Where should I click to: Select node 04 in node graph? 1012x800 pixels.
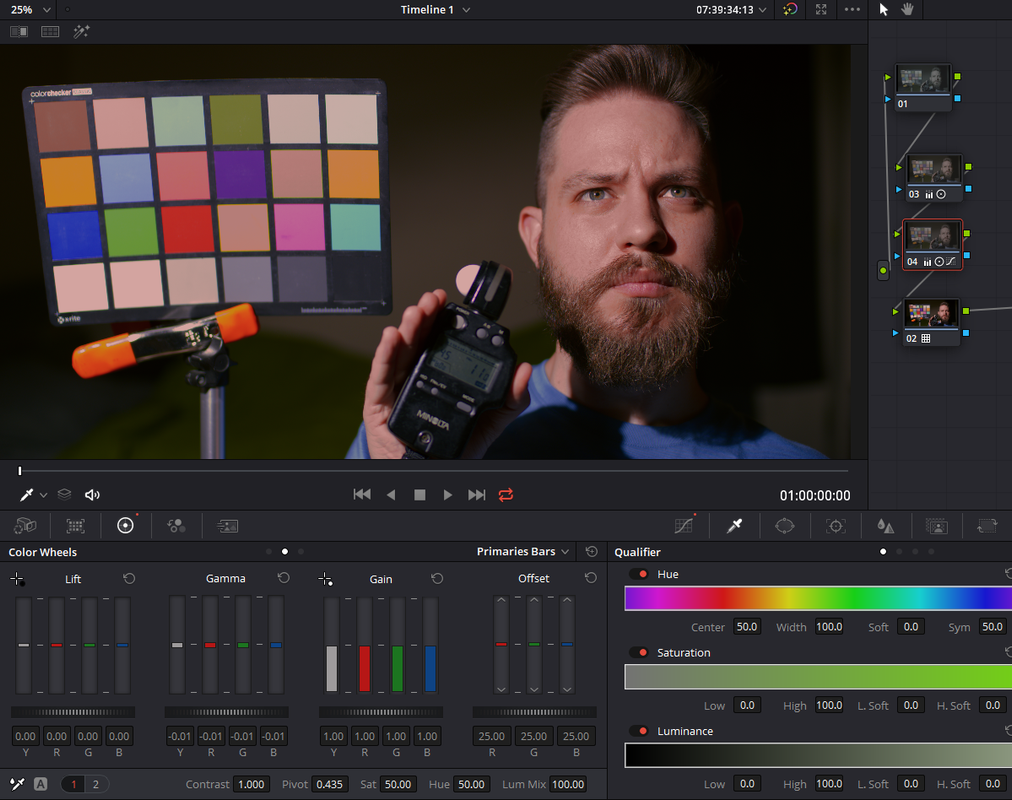932,245
